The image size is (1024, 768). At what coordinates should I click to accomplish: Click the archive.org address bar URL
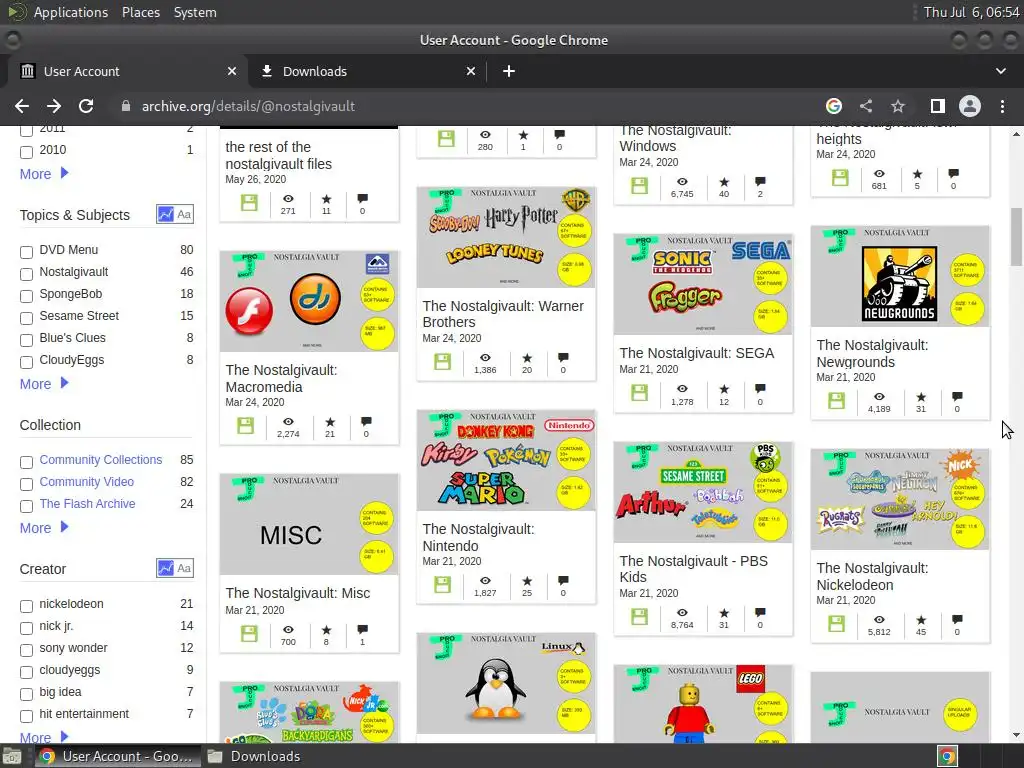click(x=248, y=106)
